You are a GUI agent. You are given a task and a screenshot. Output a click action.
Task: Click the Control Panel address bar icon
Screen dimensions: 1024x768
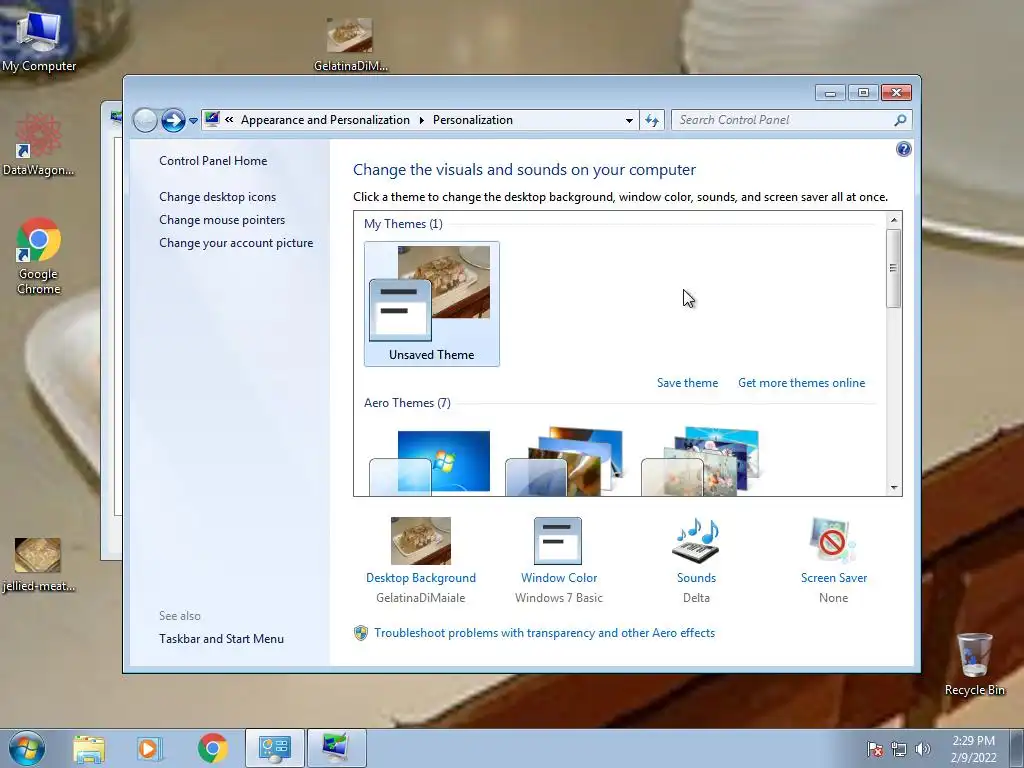[x=212, y=120]
